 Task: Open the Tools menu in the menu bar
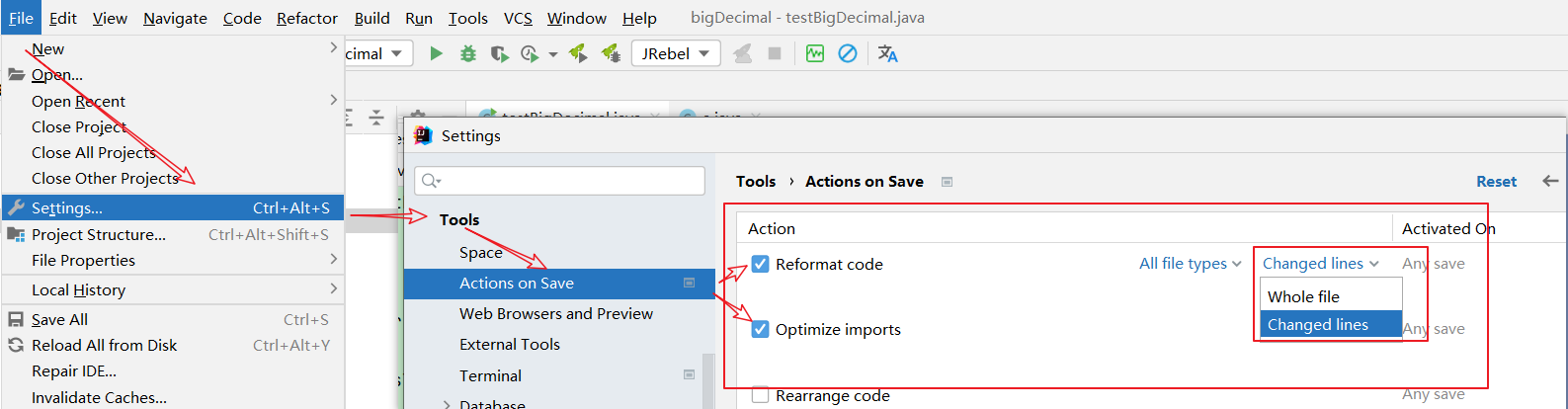click(468, 18)
